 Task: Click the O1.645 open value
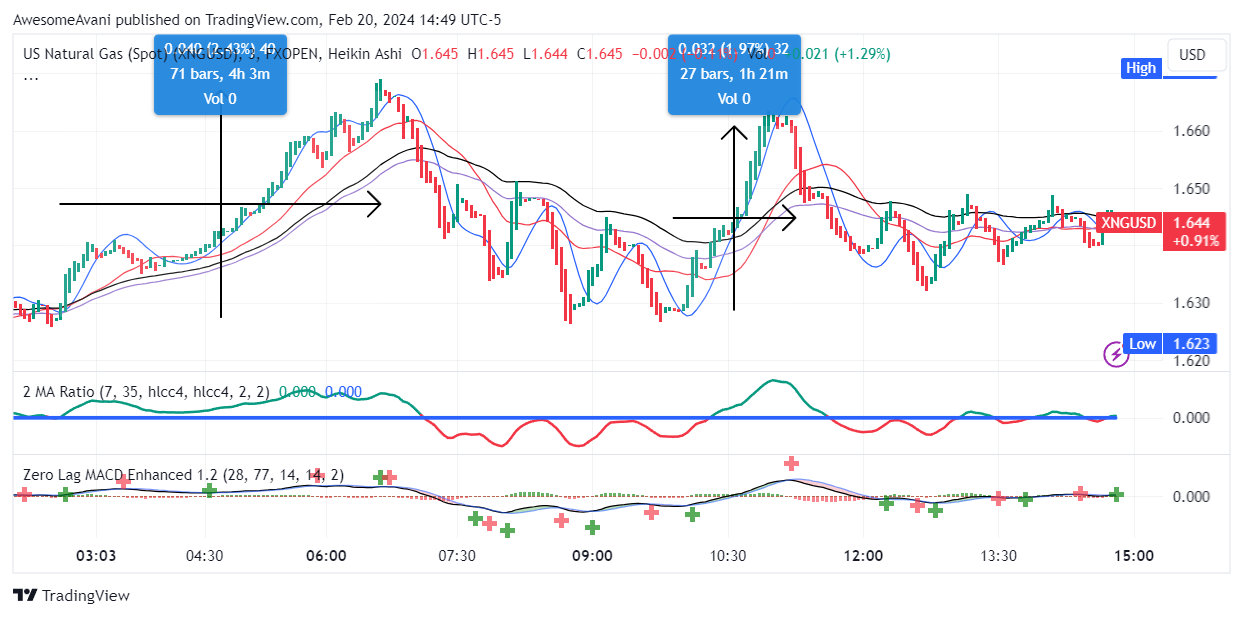tap(436, 54)
